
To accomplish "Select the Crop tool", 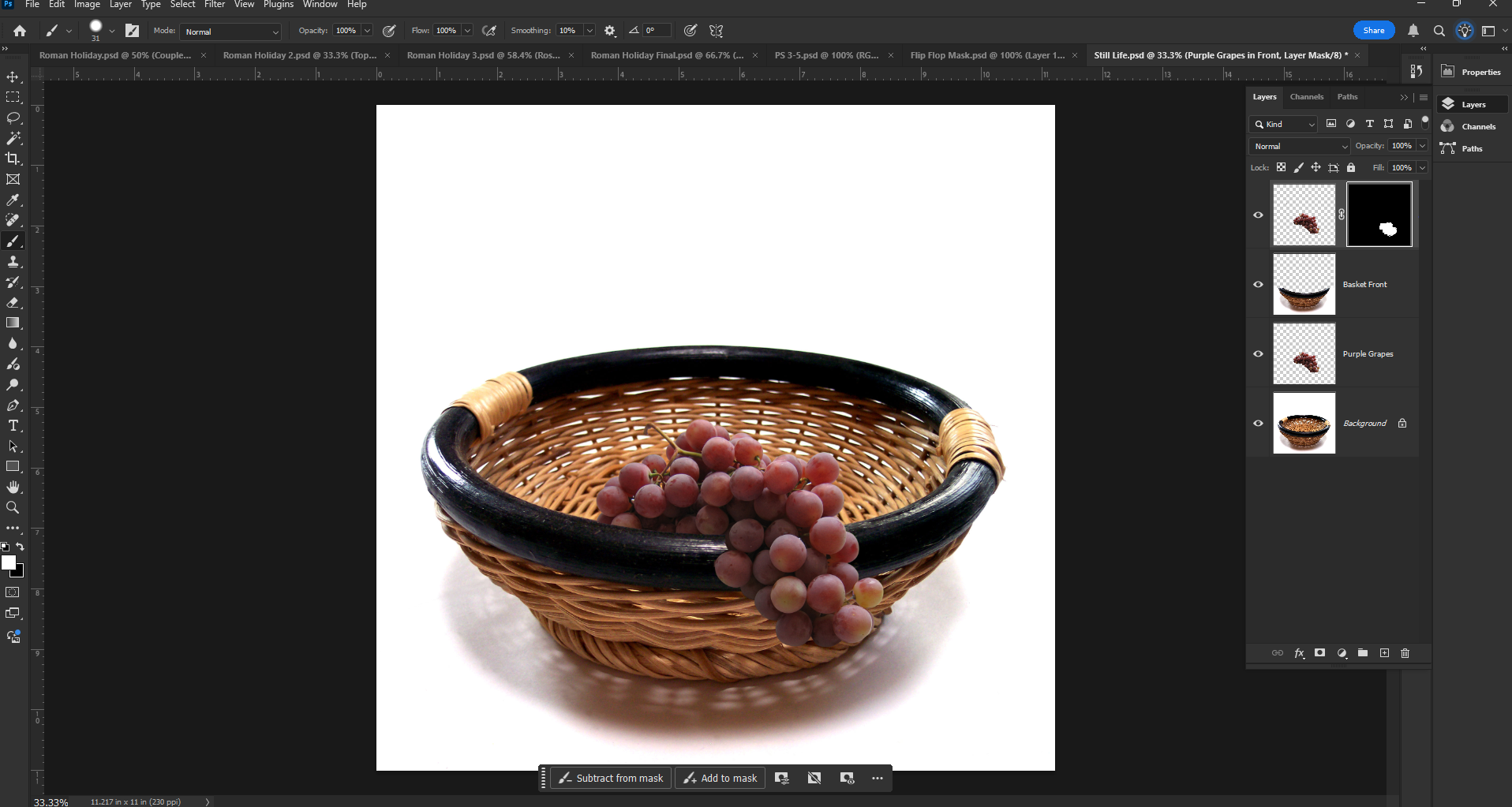I will pos(13,158).
